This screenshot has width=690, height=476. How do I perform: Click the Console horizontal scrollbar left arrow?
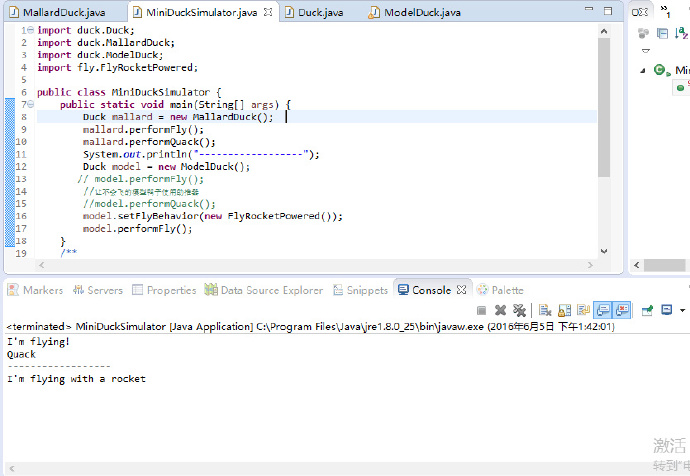coord(12,469)
